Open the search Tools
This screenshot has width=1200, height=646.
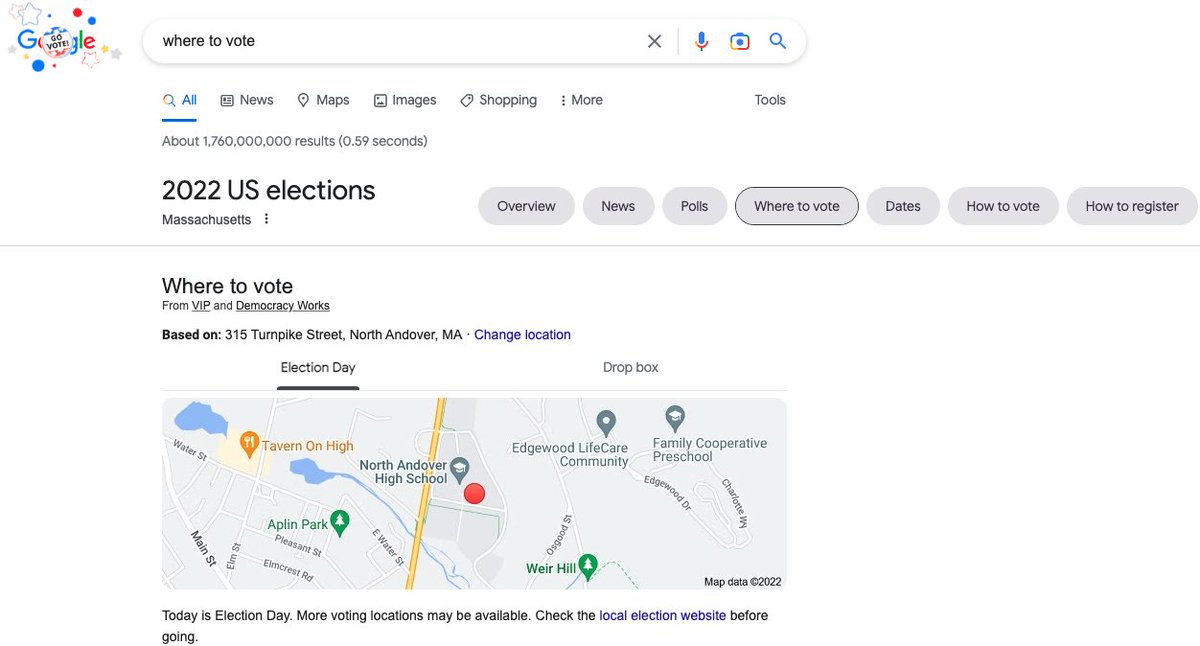[x=770, y=100]
